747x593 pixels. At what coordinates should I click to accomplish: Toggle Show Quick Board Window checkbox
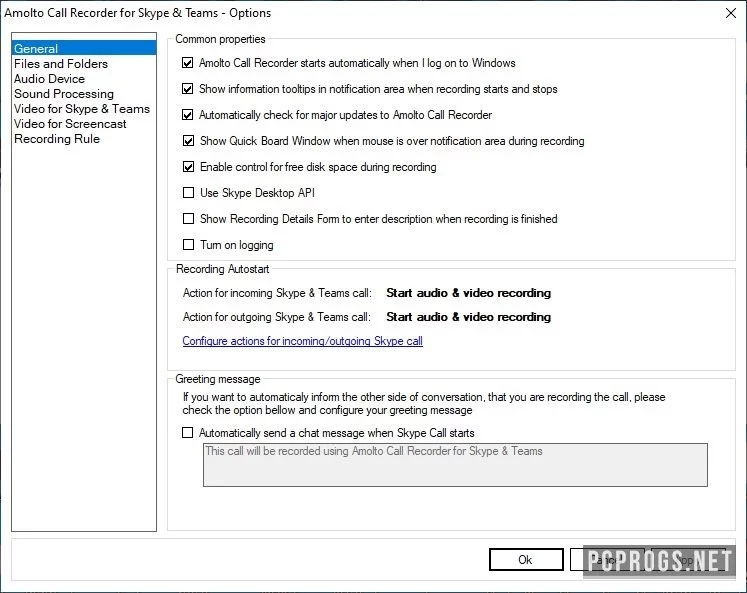(x=189, y=141)
